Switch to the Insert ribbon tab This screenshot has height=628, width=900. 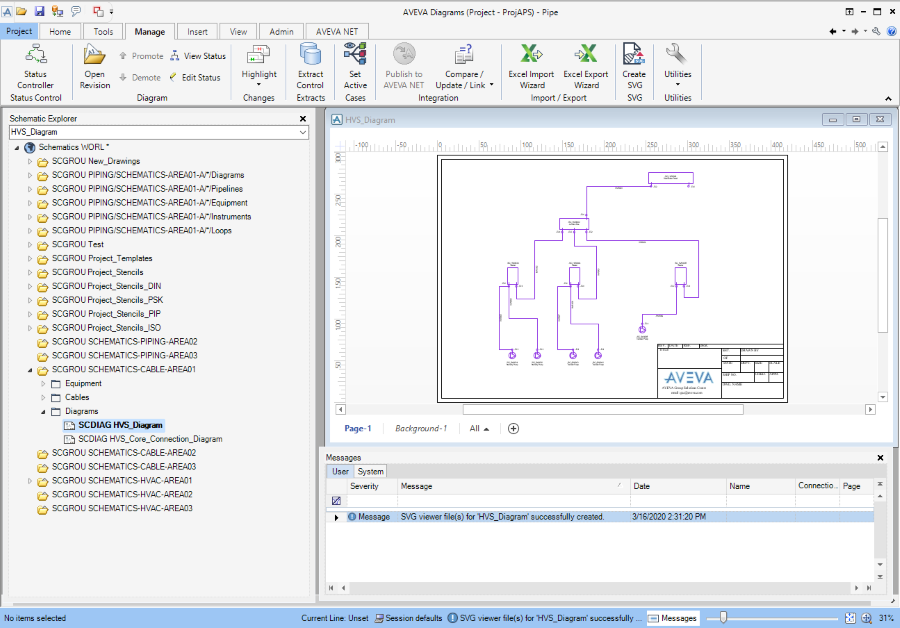coord(198,31)
